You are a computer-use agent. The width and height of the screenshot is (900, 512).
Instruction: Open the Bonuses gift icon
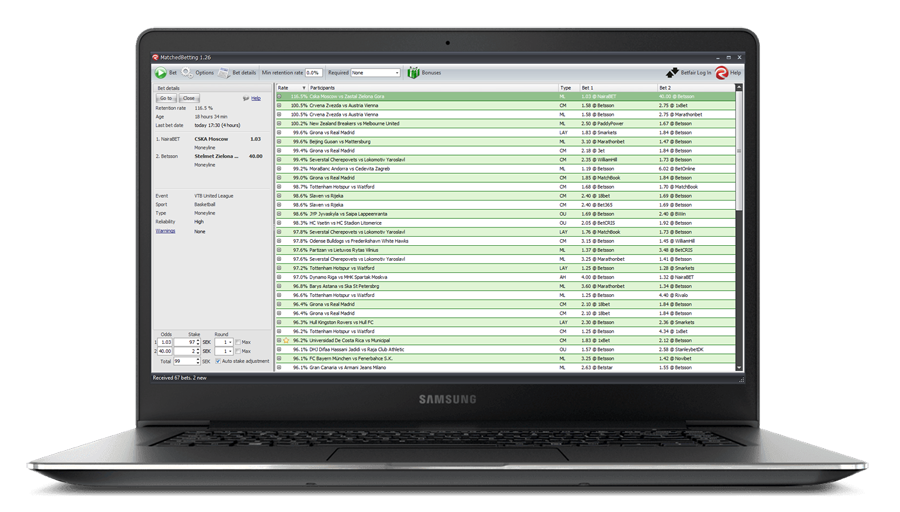point(413,72)
